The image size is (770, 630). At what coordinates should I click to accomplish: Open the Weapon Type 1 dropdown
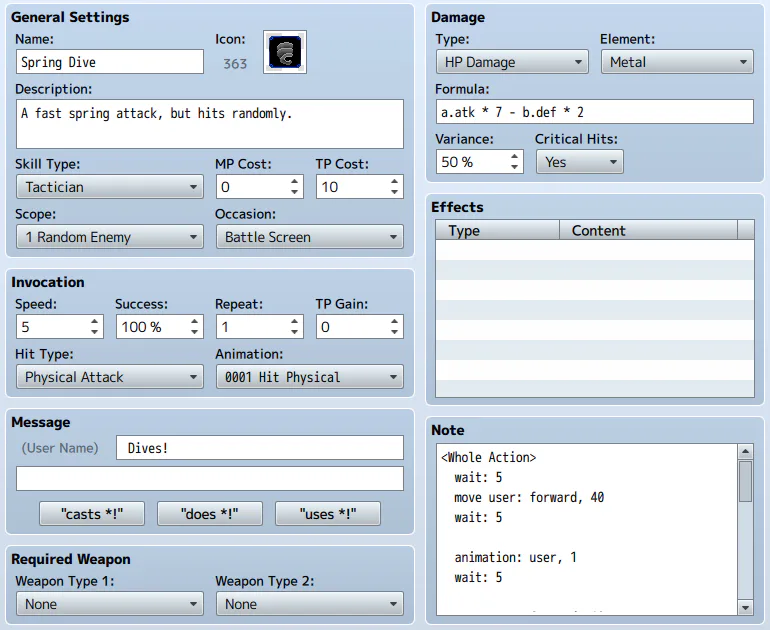click(110, 604)
